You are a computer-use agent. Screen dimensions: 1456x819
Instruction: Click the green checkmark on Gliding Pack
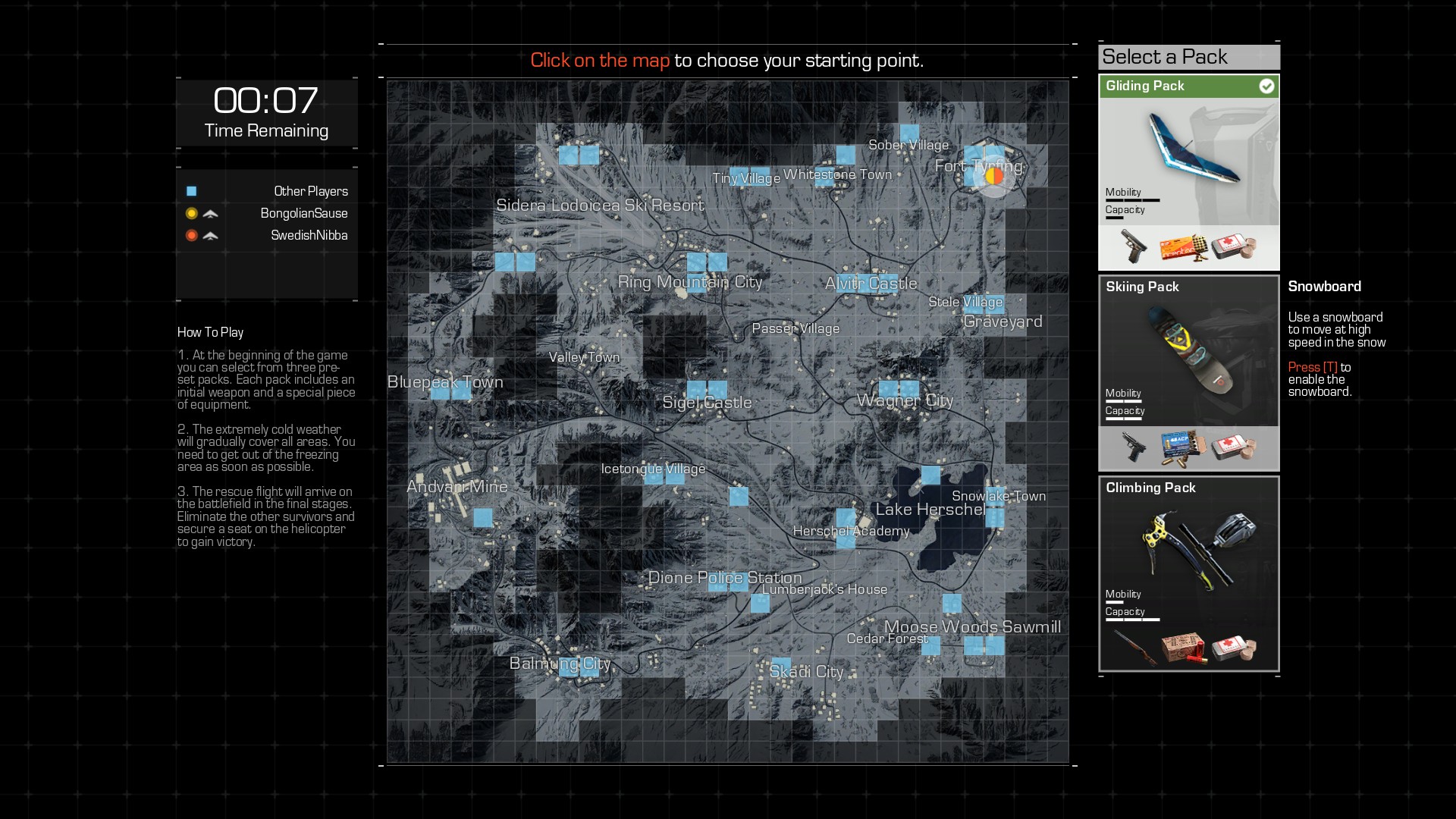(x=1266, y=86)
